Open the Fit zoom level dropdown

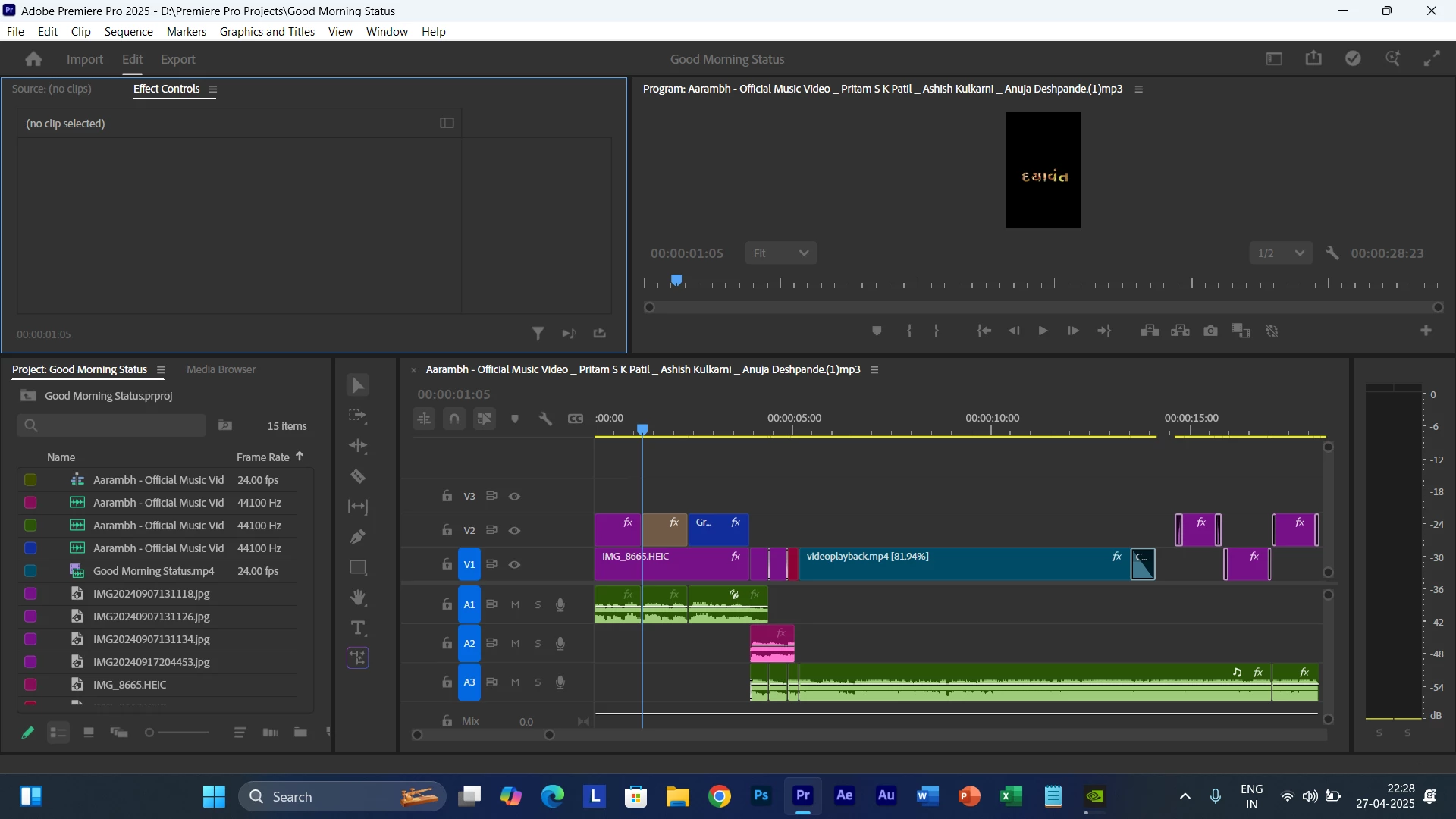(x=780, y=253)
